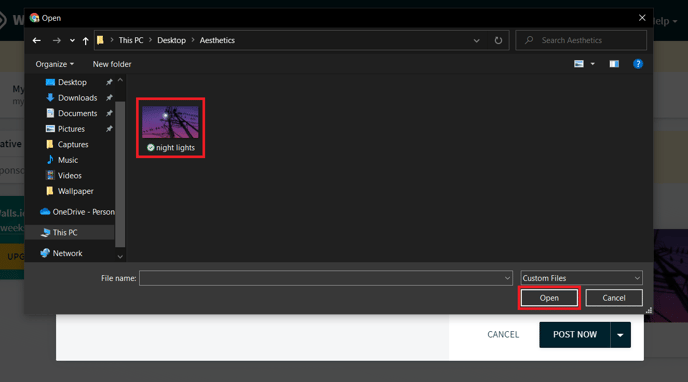The image size is (688, 382).
Task: Open Downloads in navigation pane
Action: 77,98
